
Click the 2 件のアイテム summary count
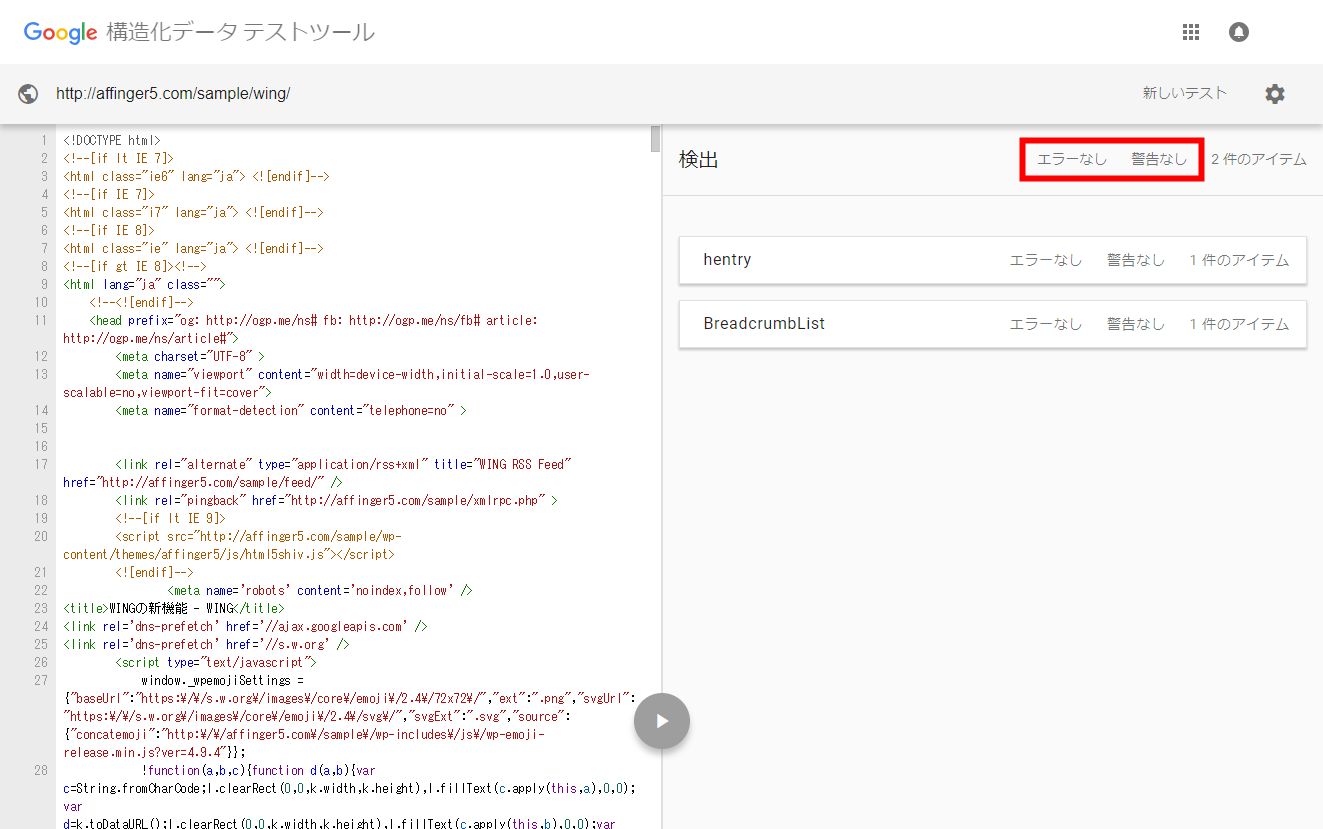click(x=1259, y=159)
